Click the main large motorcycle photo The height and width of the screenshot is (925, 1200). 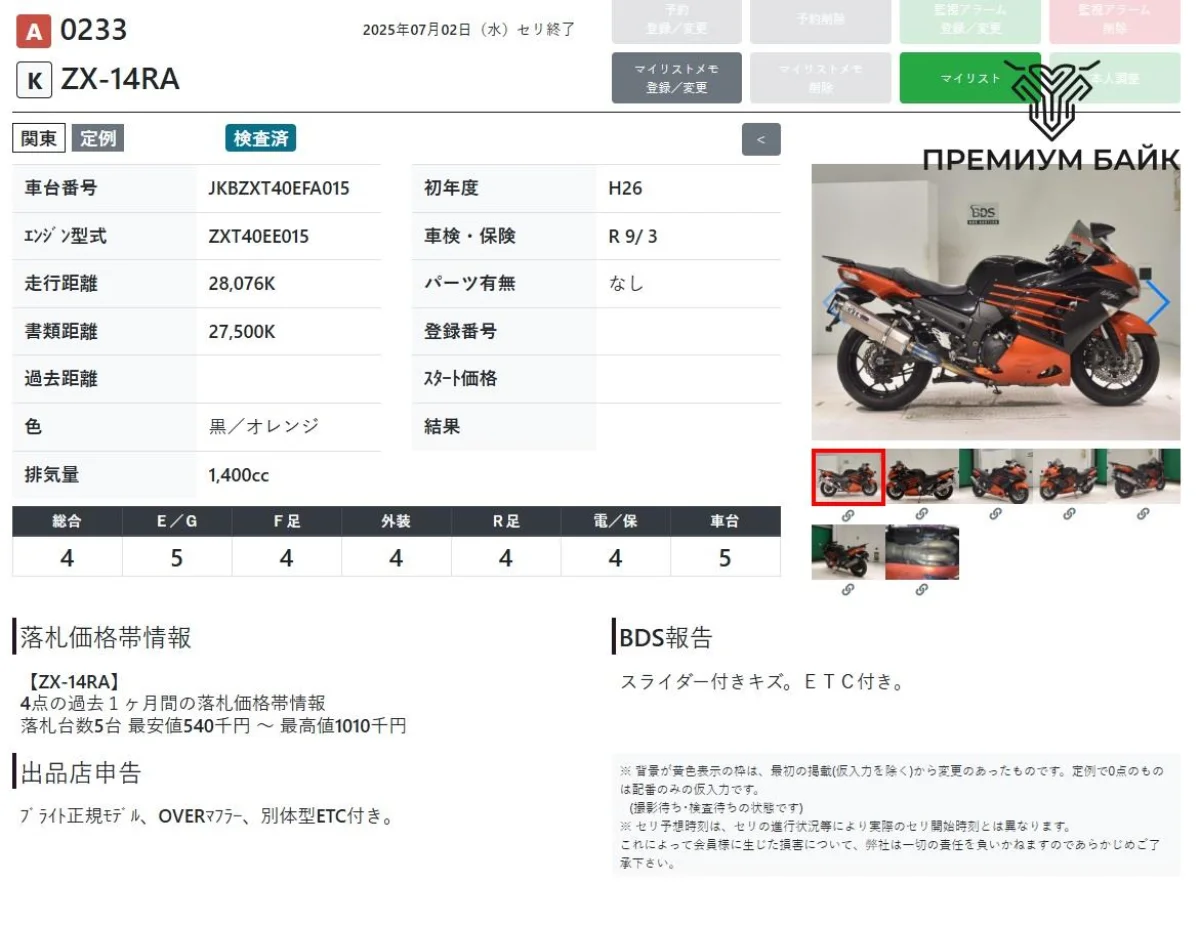(x=995, y=302)
